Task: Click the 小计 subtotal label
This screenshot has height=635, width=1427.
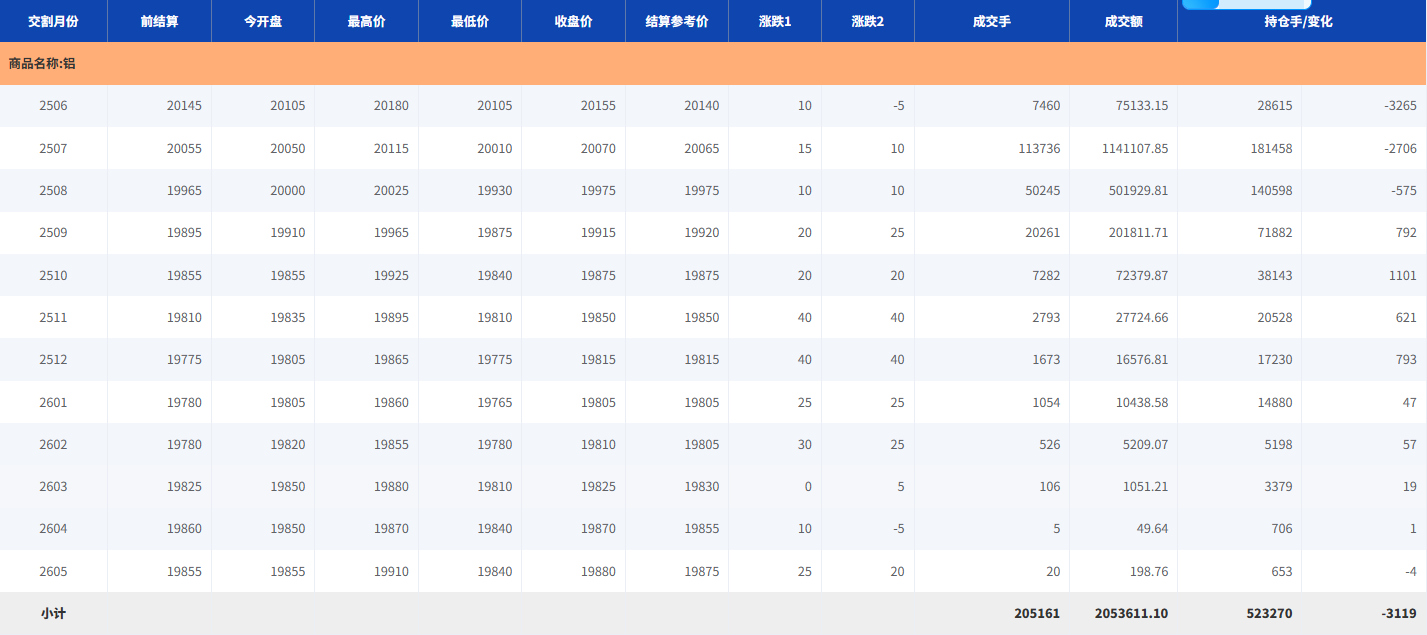Action: [x=53, y=613]
